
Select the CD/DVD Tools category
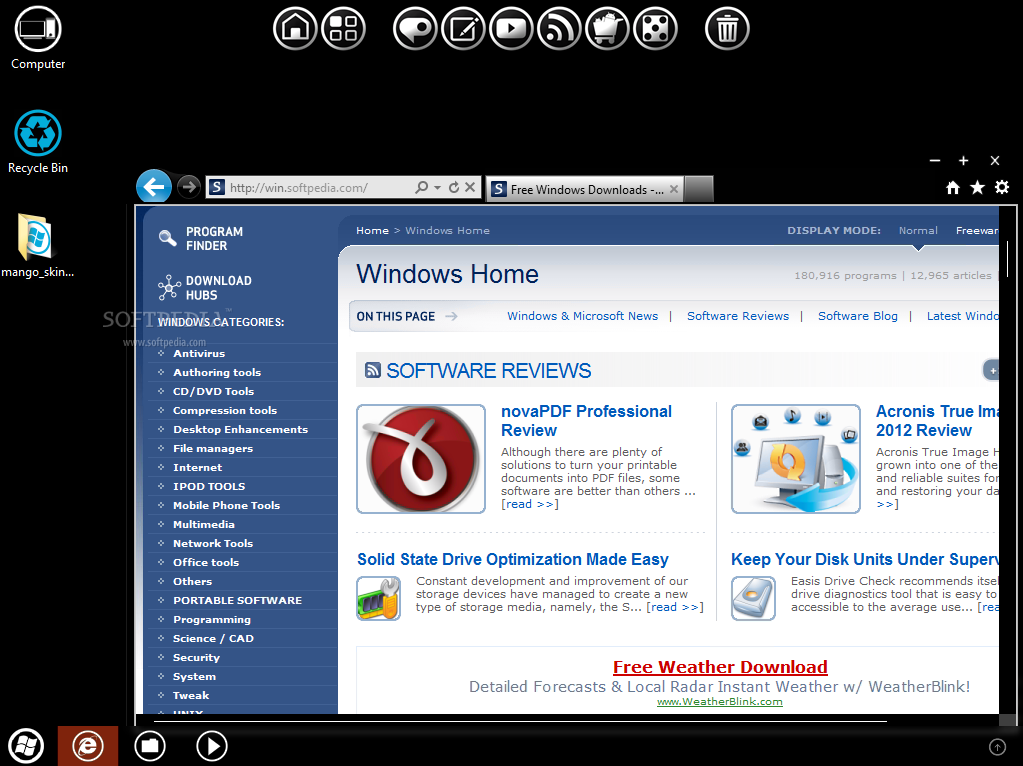click(x=213, y=391)
